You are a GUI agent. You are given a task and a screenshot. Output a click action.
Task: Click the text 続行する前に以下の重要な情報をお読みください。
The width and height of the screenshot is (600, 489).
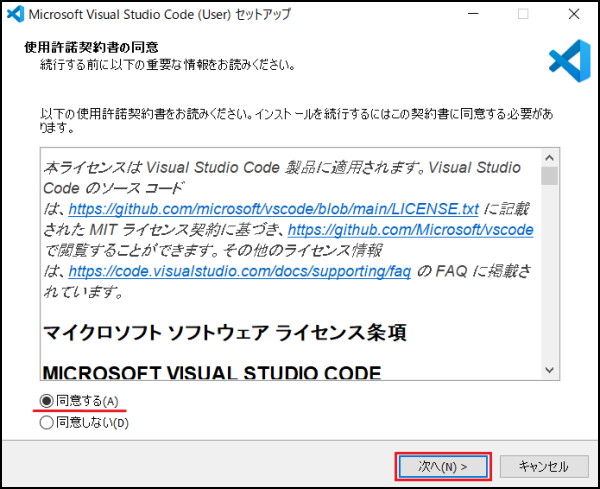[x=168, y=65]
